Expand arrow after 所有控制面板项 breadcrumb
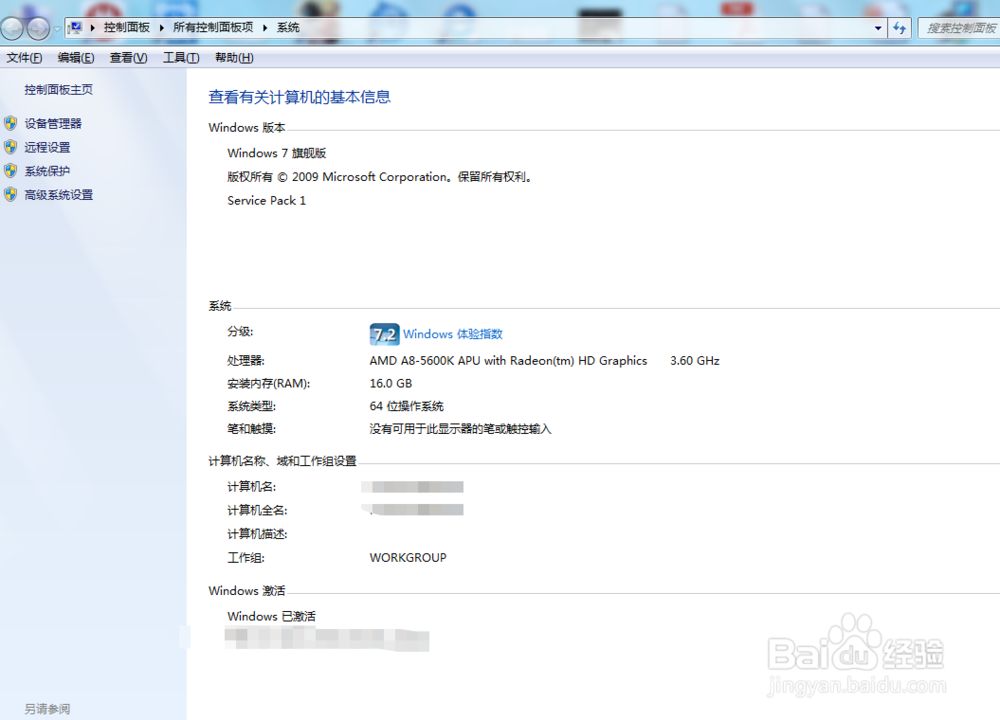Screen dimensions: 1000x720 click(265, 27)
